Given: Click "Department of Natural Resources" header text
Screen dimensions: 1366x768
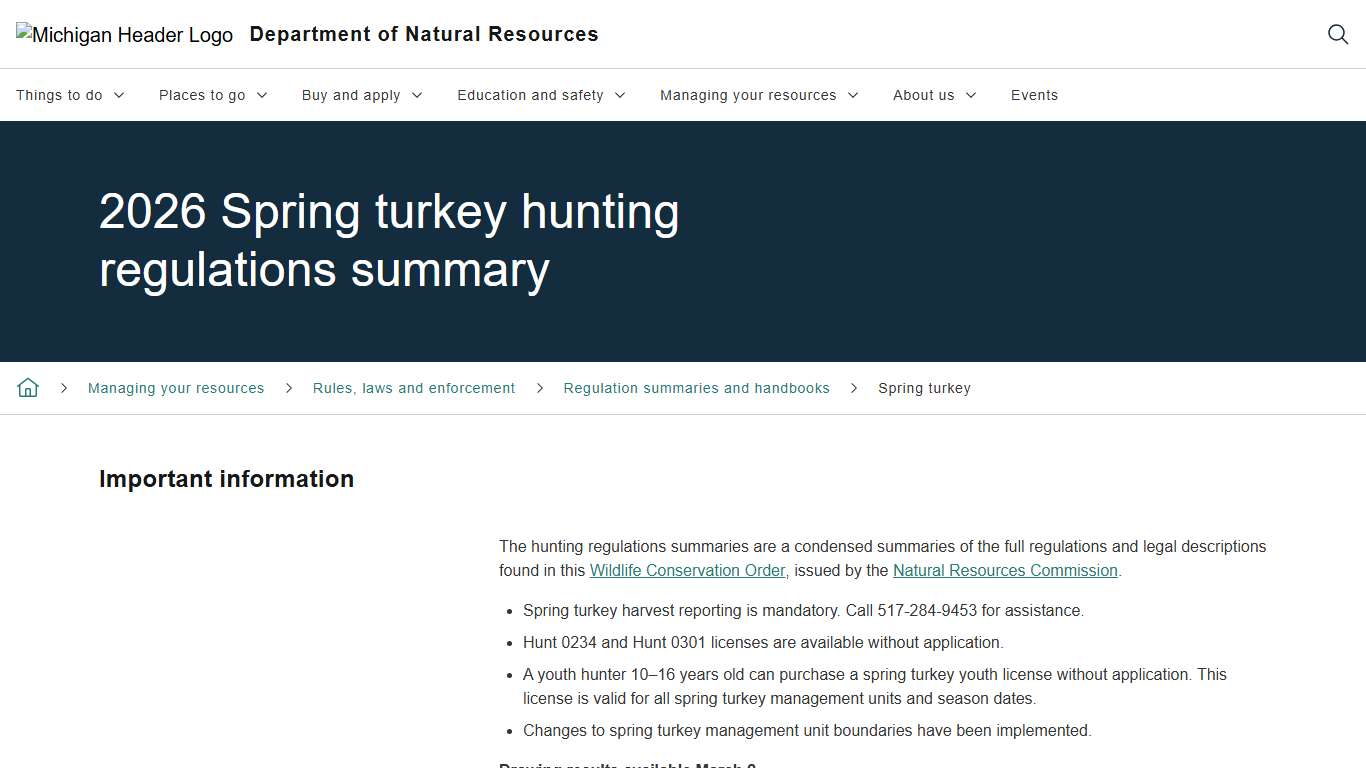Looking at the screenshot, I should point(424,34).
